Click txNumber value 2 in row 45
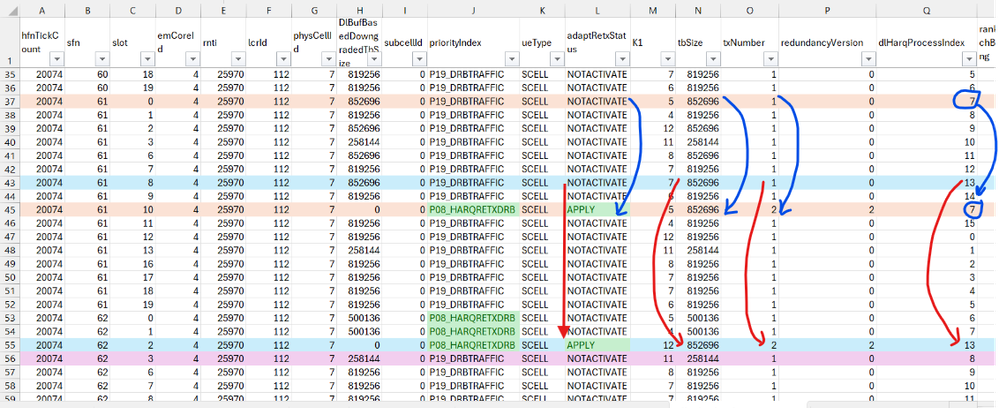This screenshot has width=999, height=408. (x=750, y=208)
